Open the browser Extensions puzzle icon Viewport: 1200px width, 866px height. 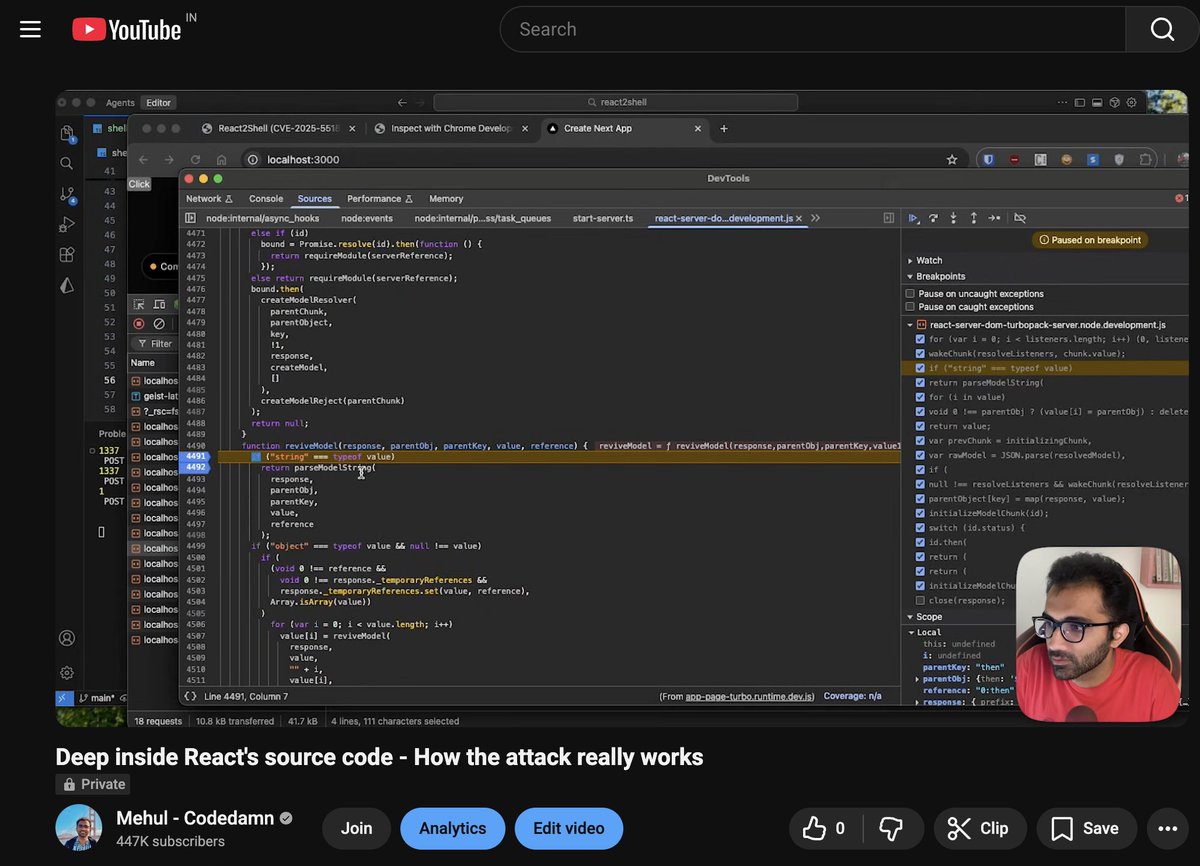click(x=1146, y=159)
